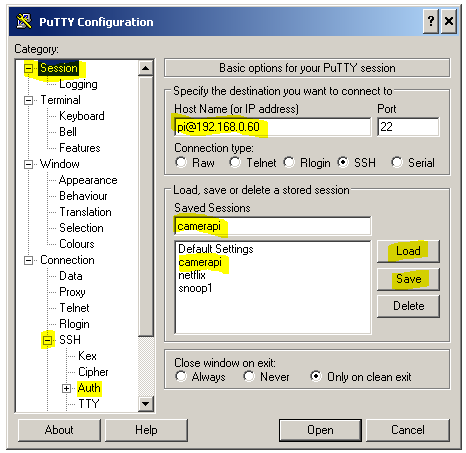Open the Terminal category
The width and height of the screenshot is (466, 453).
[60, 100]
